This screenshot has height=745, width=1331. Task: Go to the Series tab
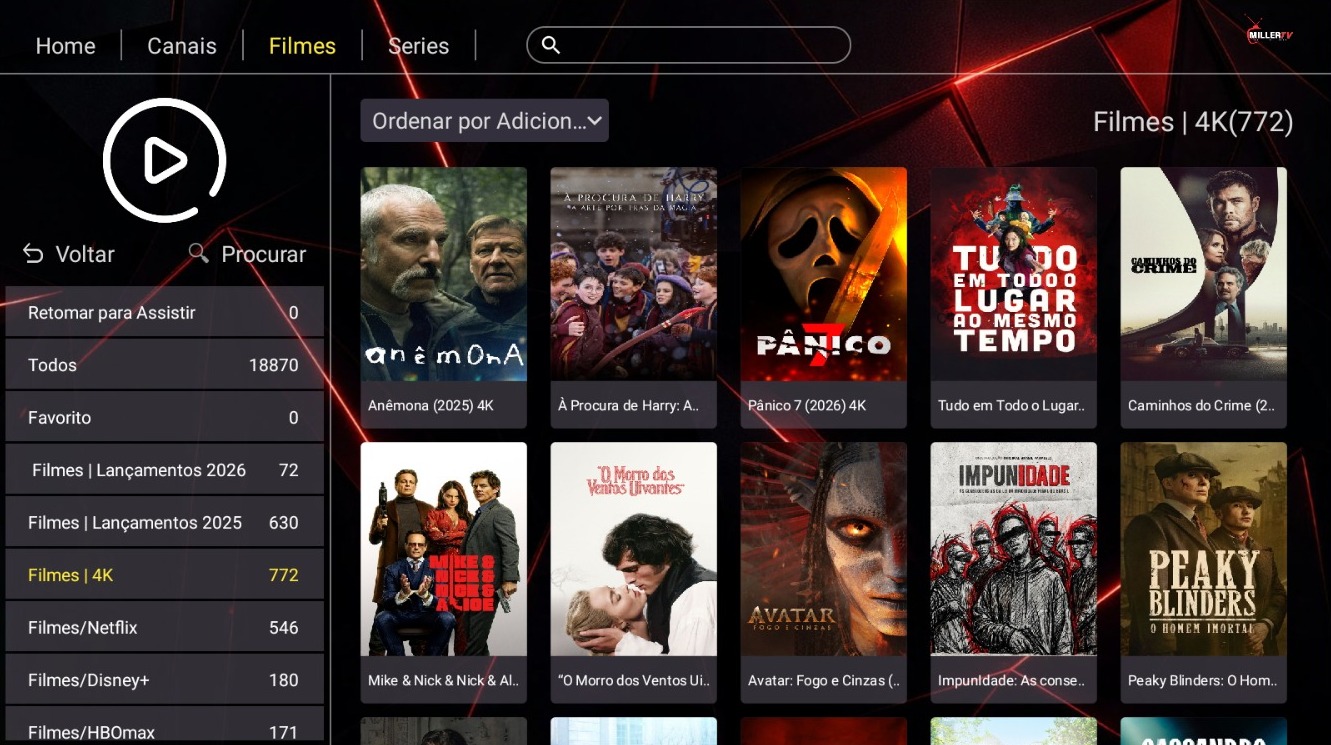point(418,46)
